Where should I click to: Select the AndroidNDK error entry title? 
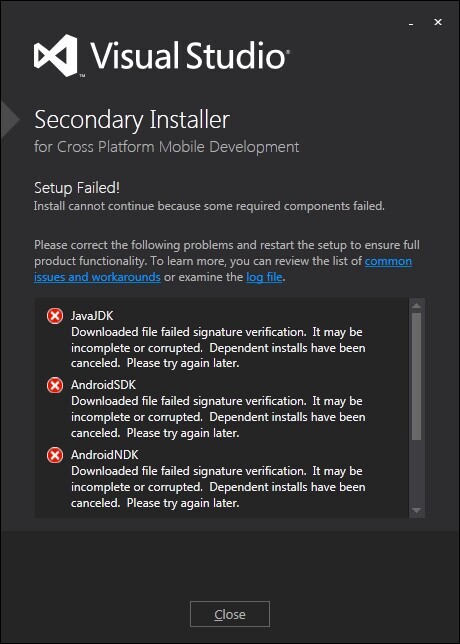[x=104, y=455]
